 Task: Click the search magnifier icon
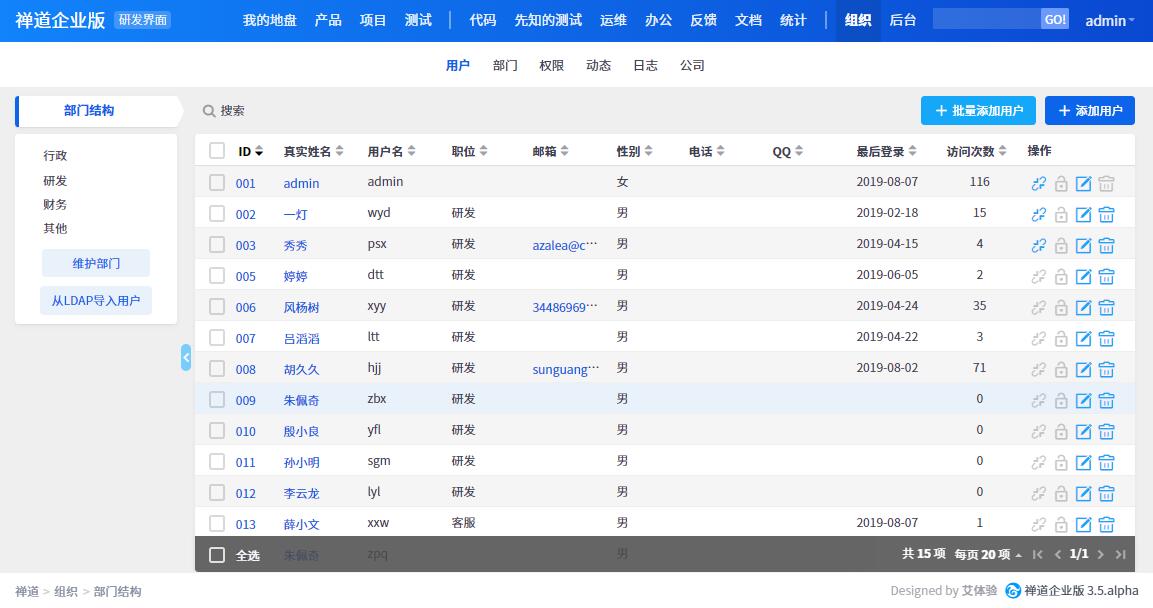click(x=209, y=111)
